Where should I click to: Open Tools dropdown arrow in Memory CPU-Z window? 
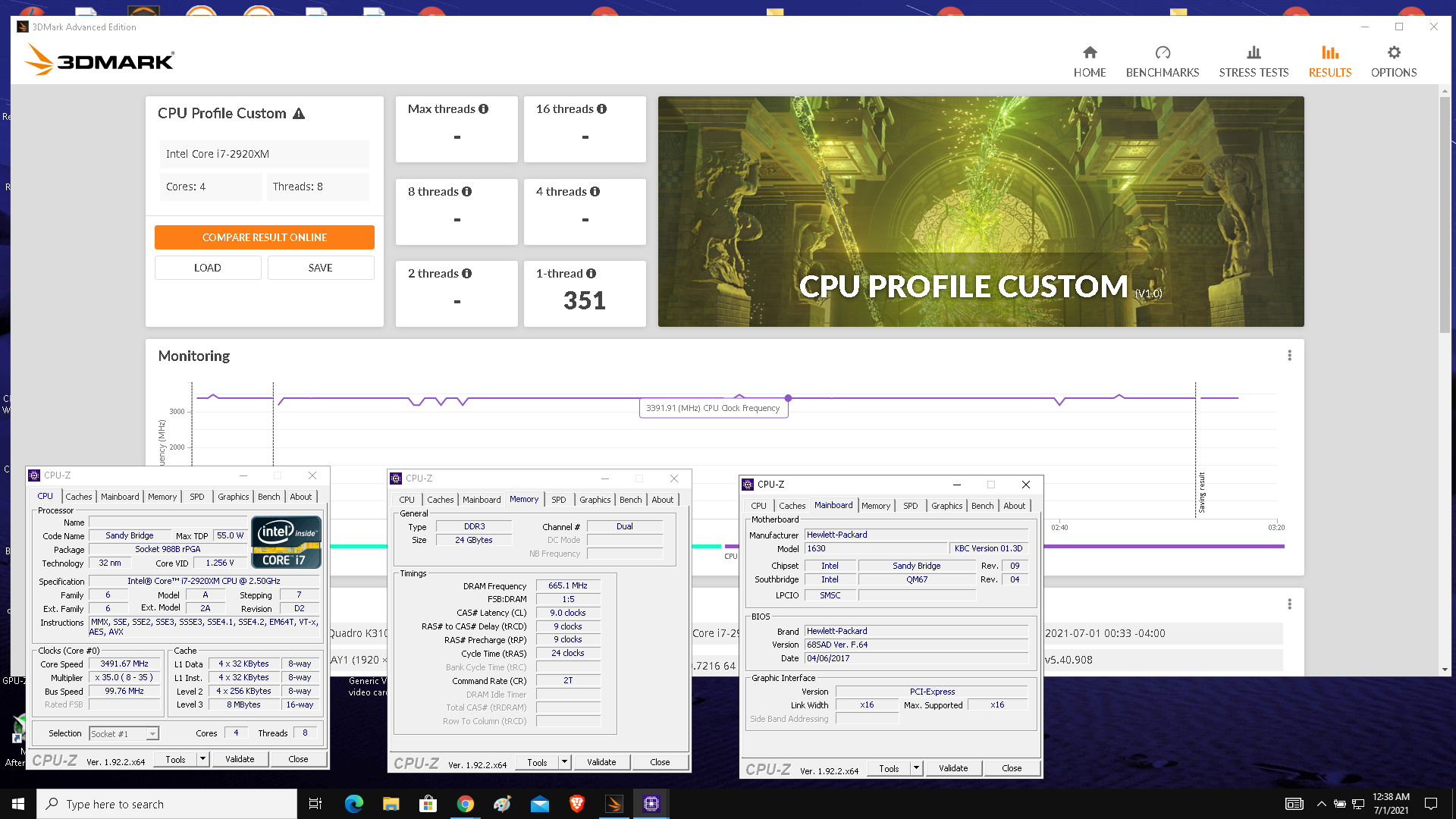(564, 762)
